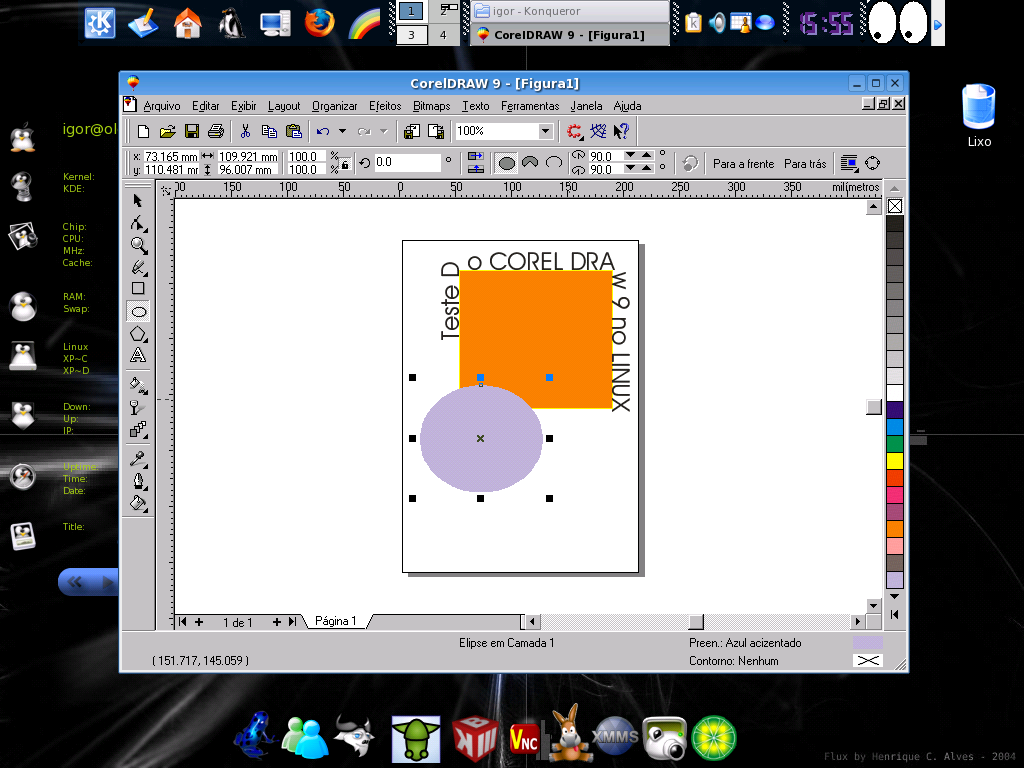Expand the redo history dropdown arrow
1024x768 pixels.
384,131
